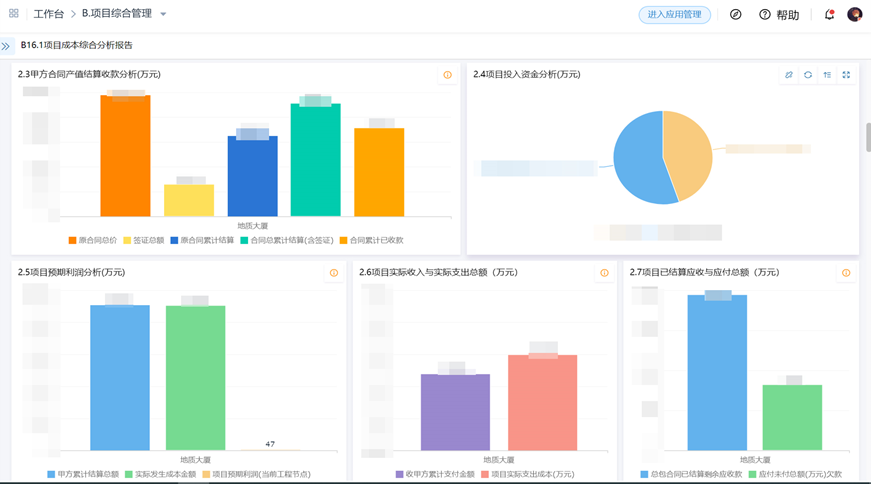Viewport: 871px width, 484px height.
Task: Toggle 合同累计已收款 legend series
Action: pyautogui.click(x=371, y=241)
